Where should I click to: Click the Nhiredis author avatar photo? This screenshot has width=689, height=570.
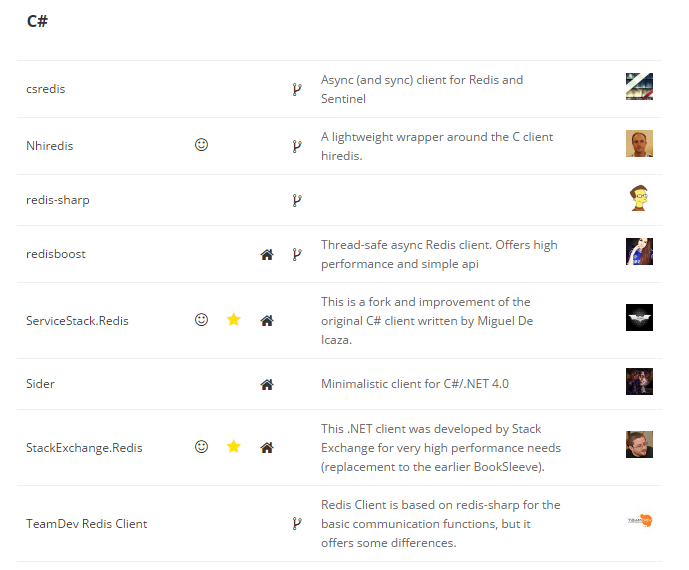coord(639,143)
